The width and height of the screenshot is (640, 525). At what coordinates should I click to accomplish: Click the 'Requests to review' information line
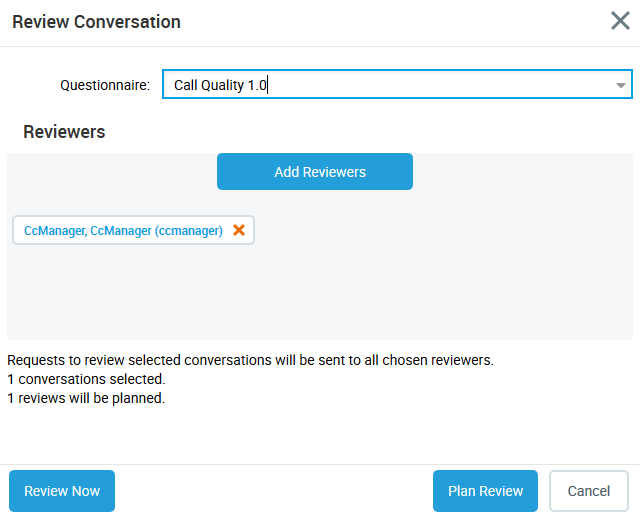click(x=250, y=360)
